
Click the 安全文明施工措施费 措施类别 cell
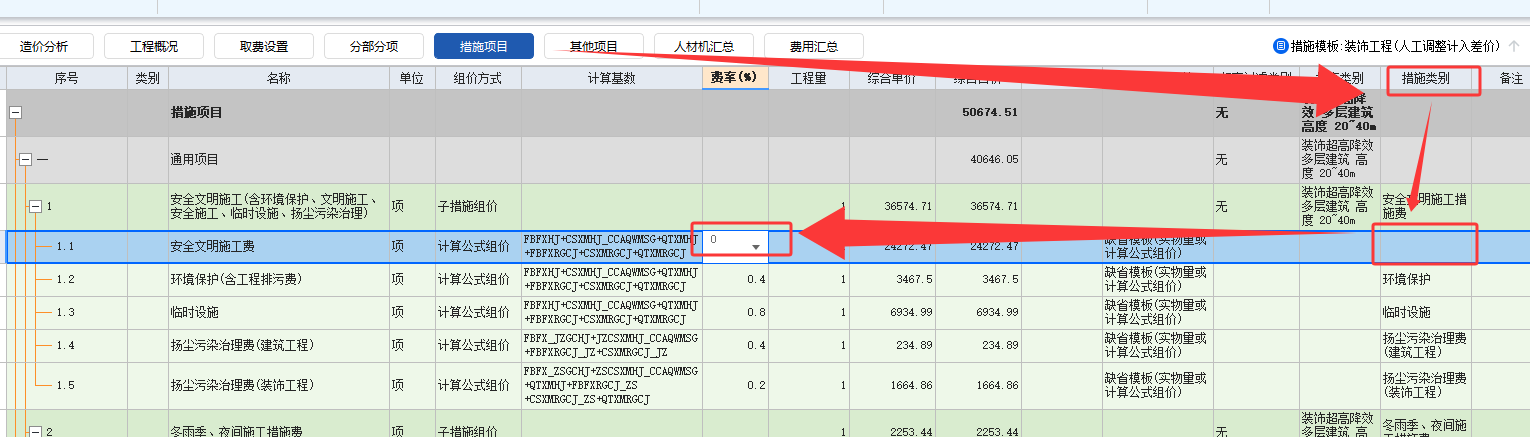point(1425,206)
